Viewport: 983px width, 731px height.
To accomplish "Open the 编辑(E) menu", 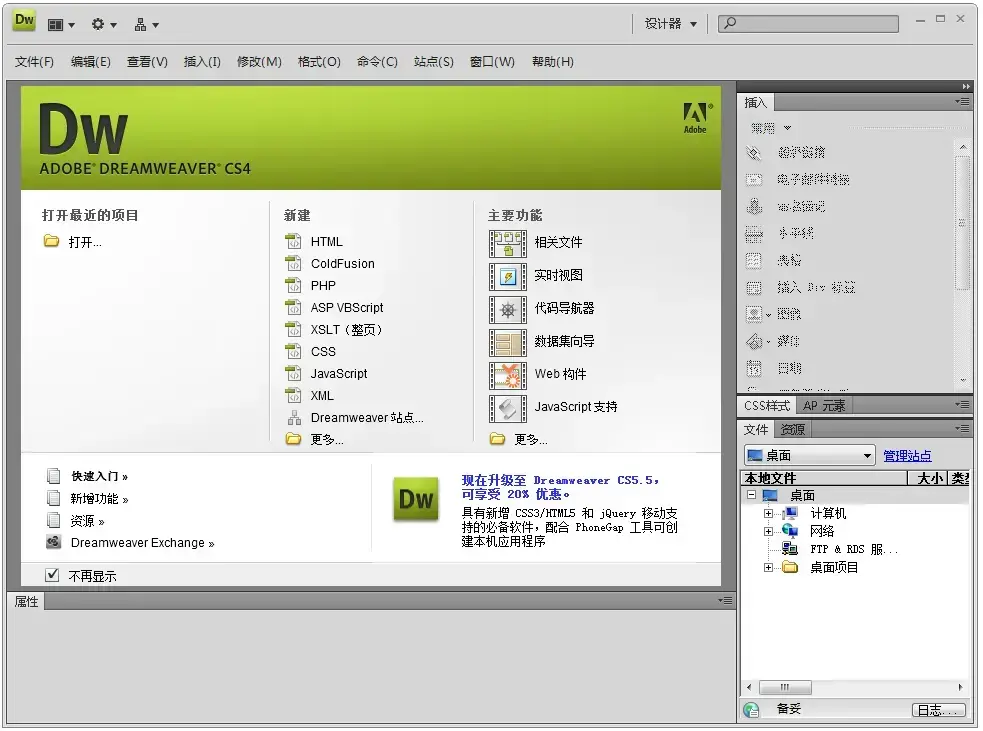I will pyautogui.click(x=90, y=61).
